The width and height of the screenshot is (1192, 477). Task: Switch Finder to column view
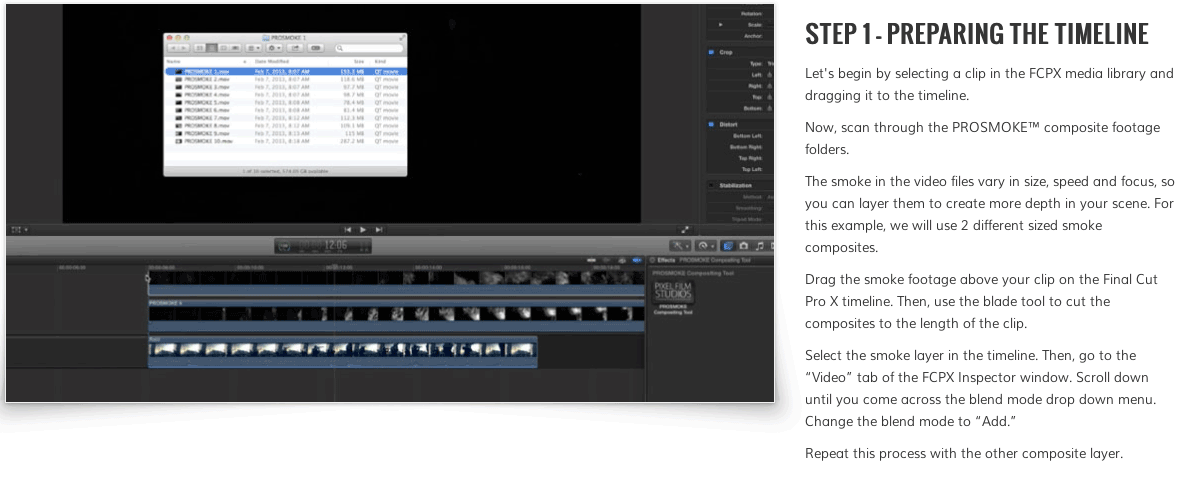pos(224,48)
